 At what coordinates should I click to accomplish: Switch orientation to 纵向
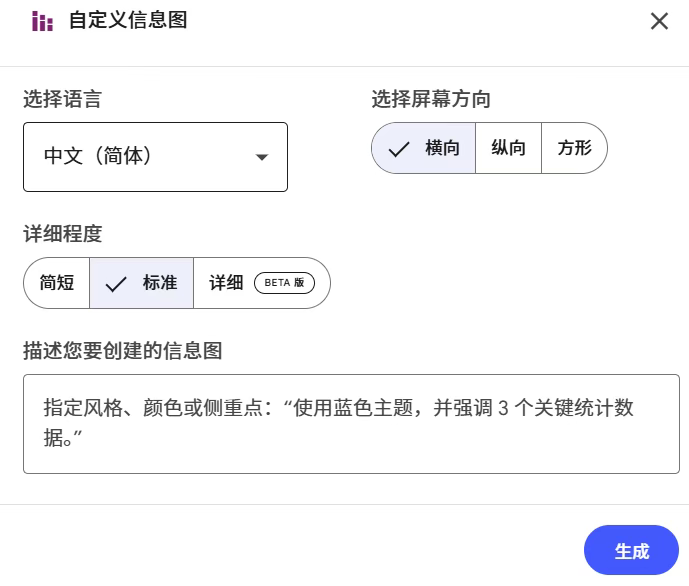coord(508,148)
